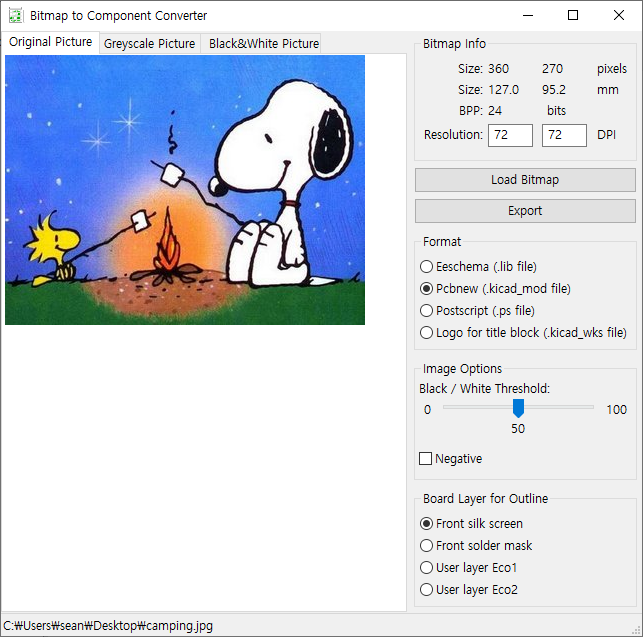Click the mm height value 95.2
The width and height of the screenshot is (643, 637).
click(x=554, y=90)
